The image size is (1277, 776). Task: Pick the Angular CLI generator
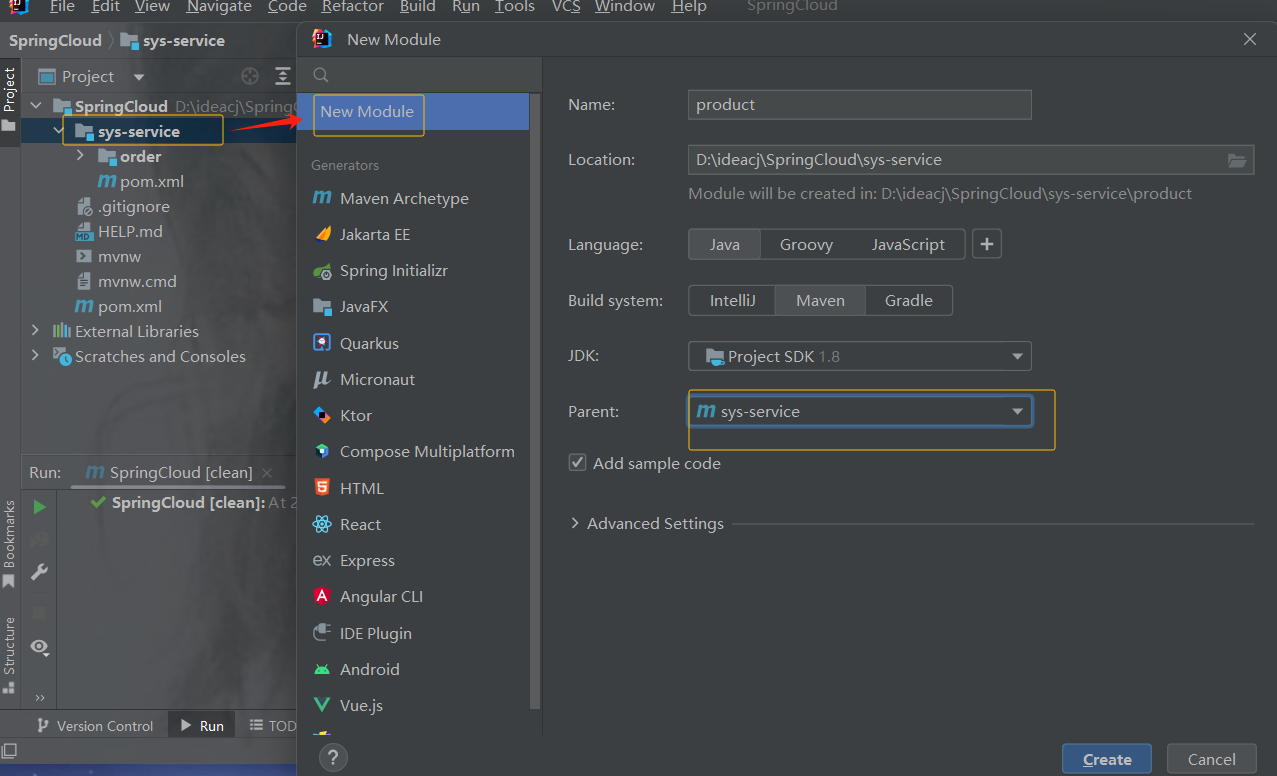click(x=368, y=596)
